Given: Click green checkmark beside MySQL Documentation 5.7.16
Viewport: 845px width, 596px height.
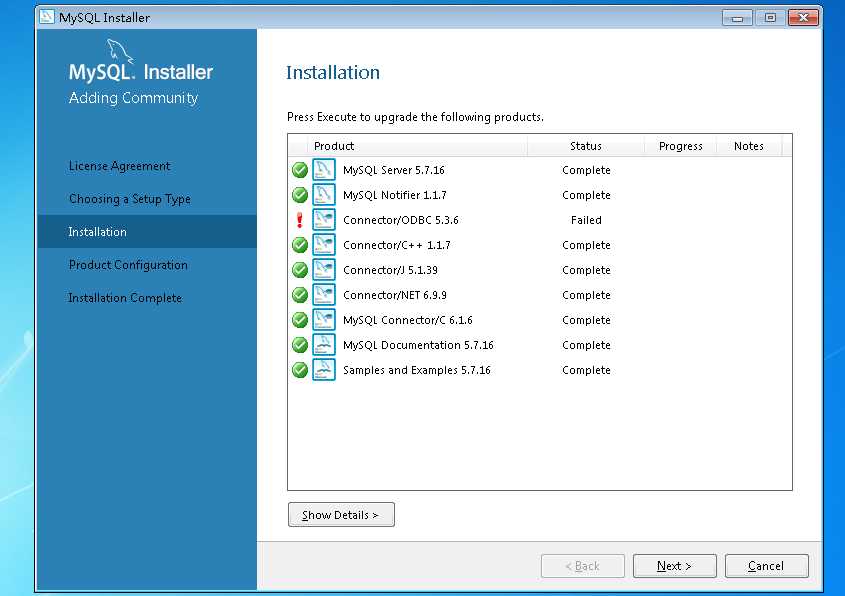Looking at the screenshot, I should pyautogui.click(x=300, y=345).
